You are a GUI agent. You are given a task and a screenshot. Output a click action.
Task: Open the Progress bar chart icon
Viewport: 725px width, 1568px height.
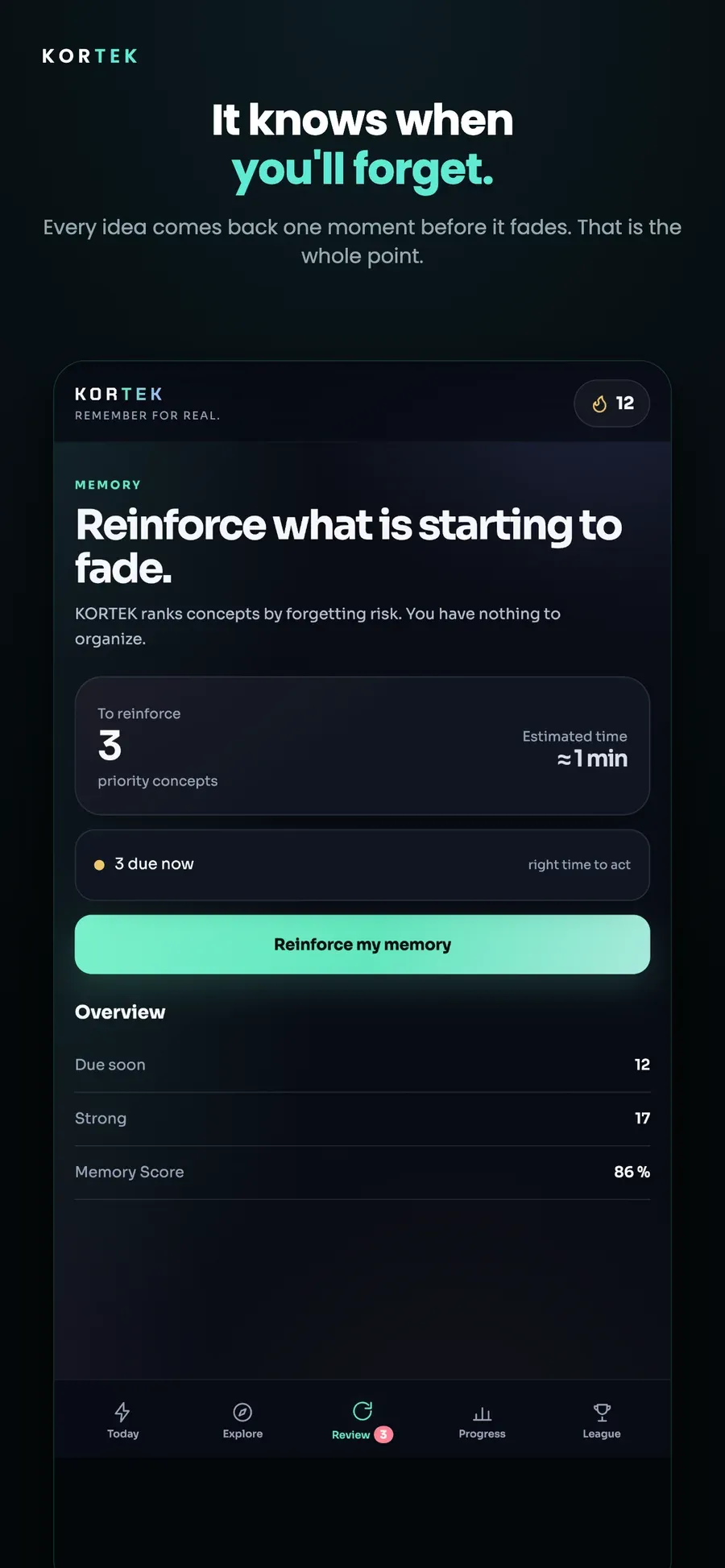(x=483, y=1413)
